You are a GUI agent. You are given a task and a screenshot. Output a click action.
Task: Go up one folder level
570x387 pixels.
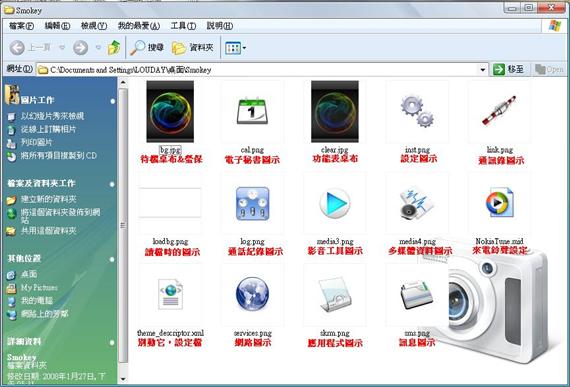pos(114,48)
